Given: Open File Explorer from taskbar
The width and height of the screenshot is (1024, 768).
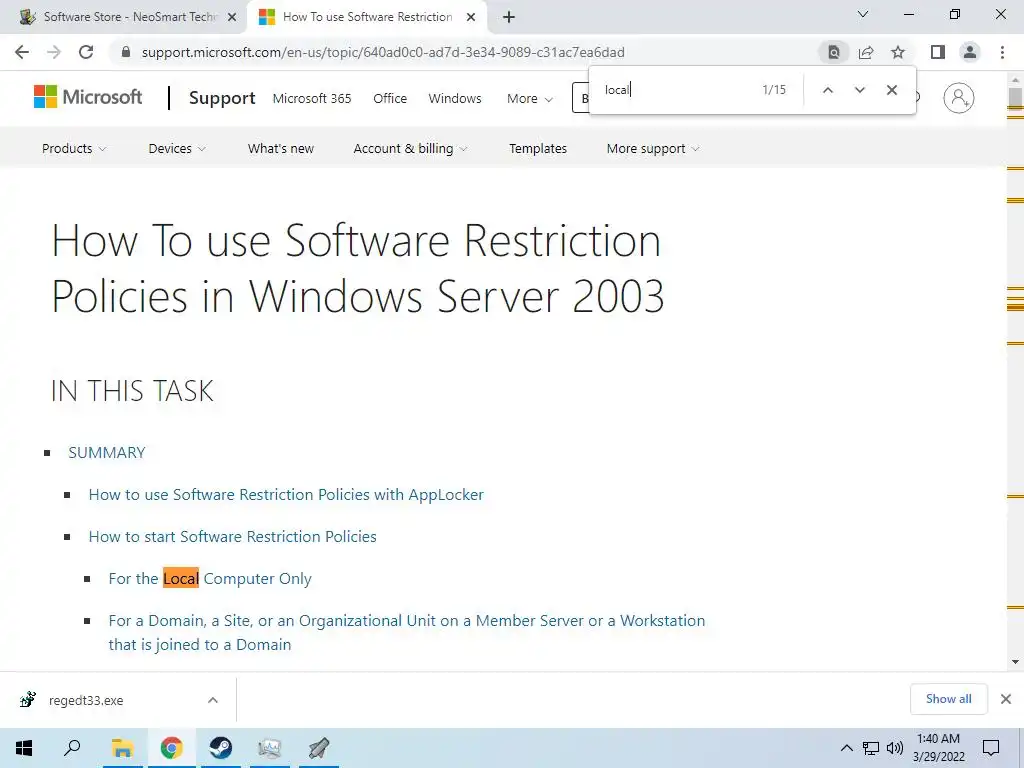Looking at the screenshot, I should (x=122, y=748).
